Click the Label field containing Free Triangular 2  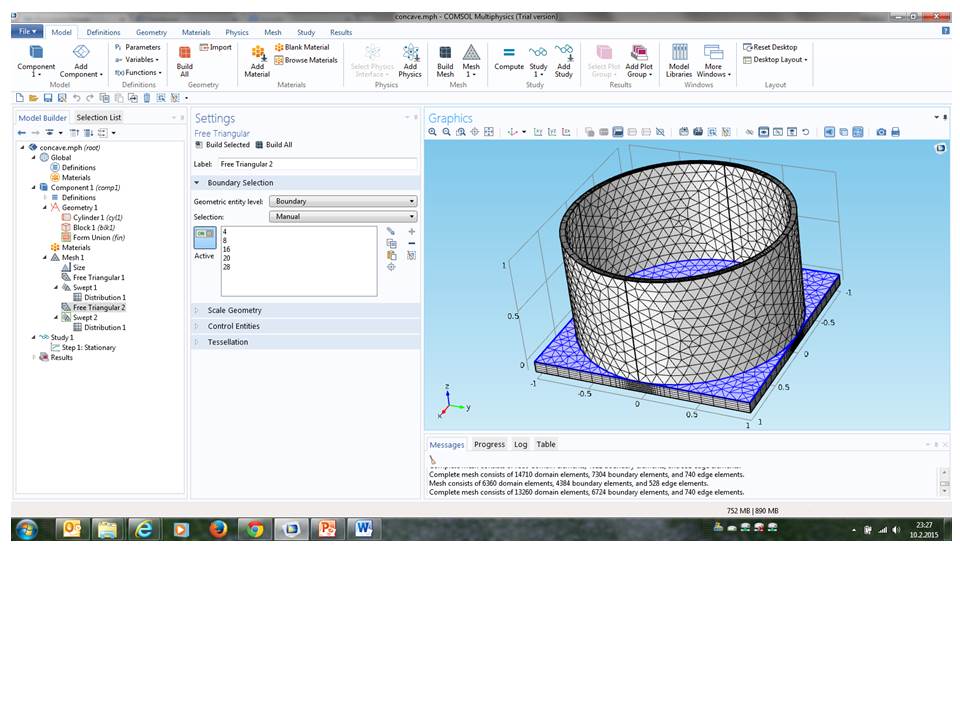click(317, 164)
